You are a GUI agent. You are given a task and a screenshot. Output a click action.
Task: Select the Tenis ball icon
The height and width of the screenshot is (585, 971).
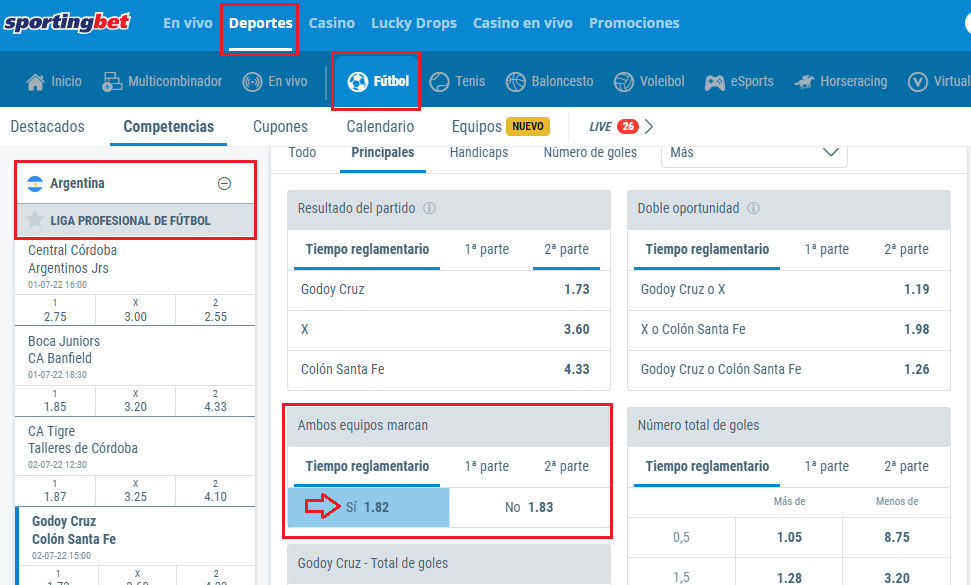pyautogui.click(x=439, y=82)
